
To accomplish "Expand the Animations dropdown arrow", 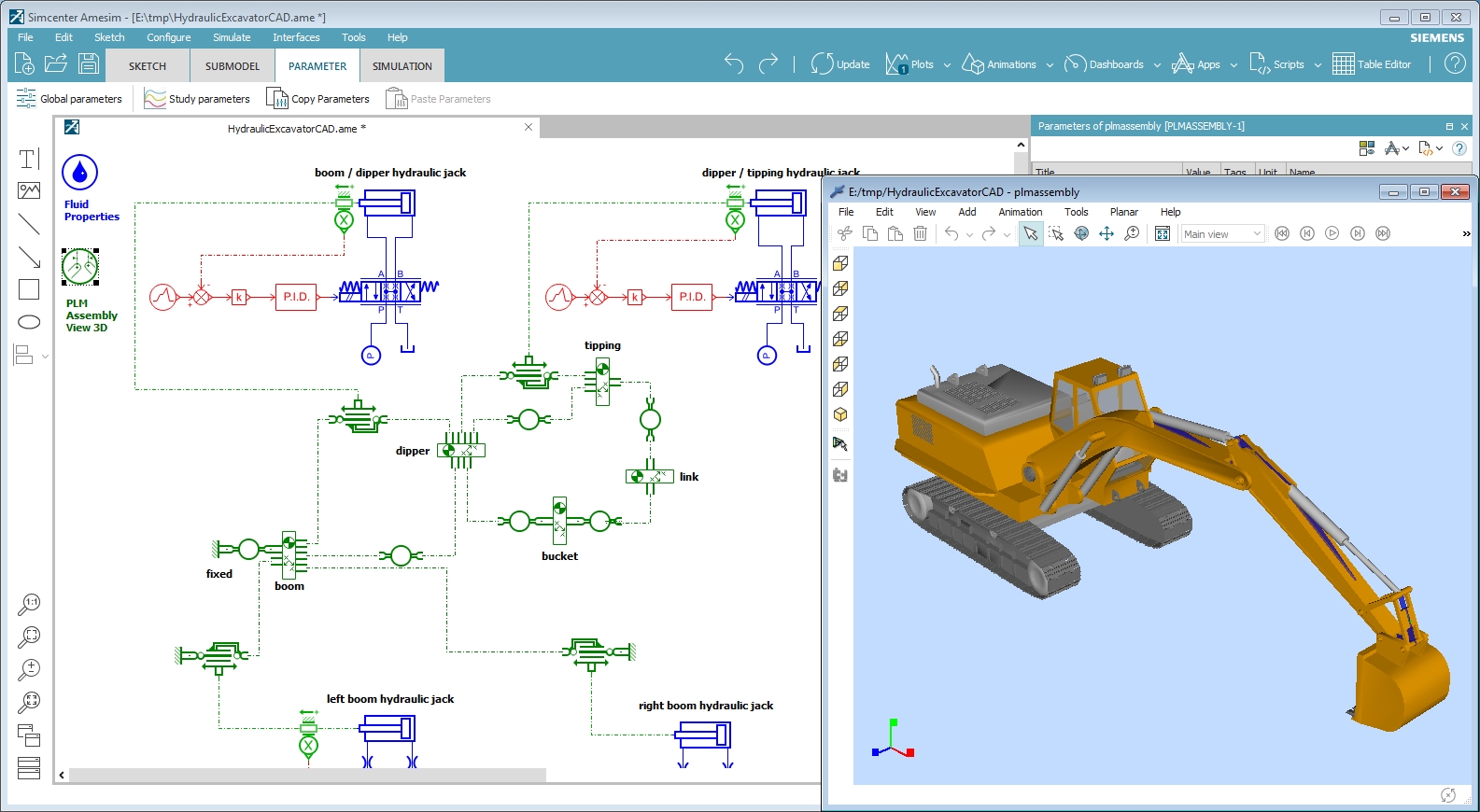I will tap(1050, 65).
